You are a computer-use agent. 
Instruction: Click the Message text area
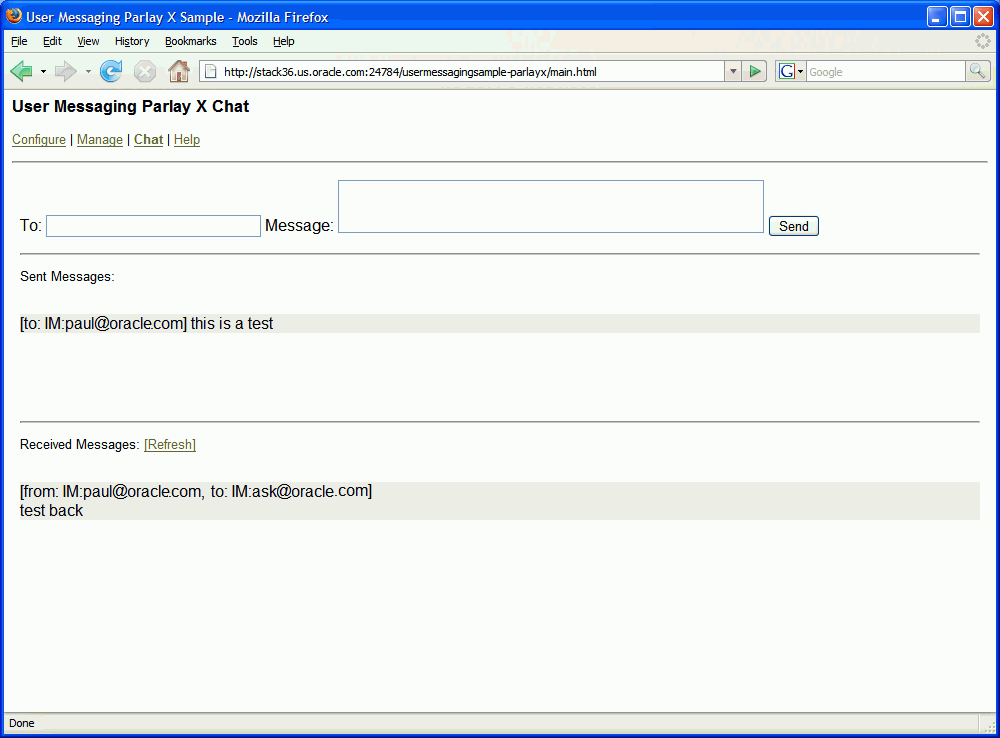coord(550,207)
